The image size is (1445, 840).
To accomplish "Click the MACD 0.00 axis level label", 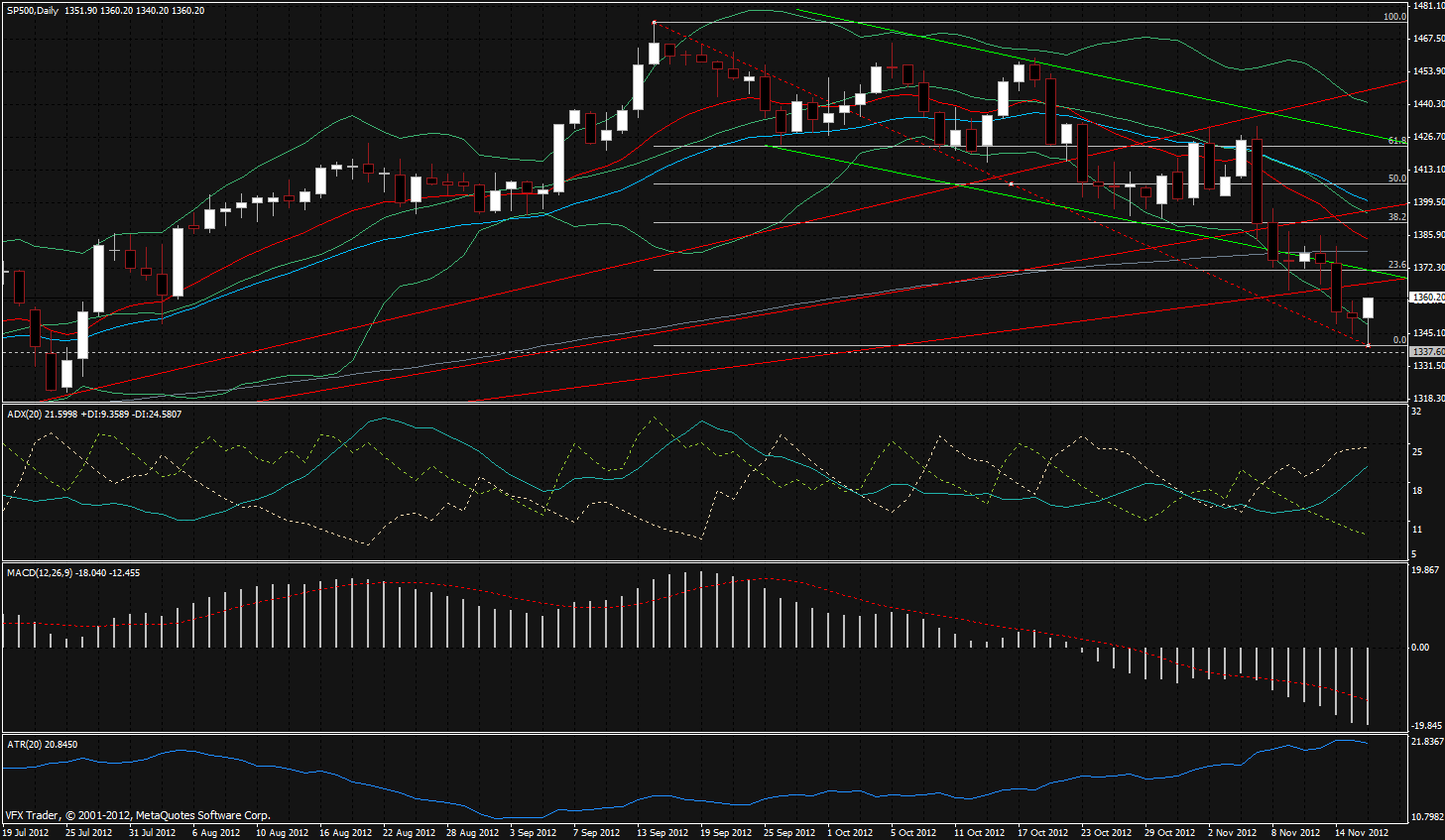I will 1420,648.
